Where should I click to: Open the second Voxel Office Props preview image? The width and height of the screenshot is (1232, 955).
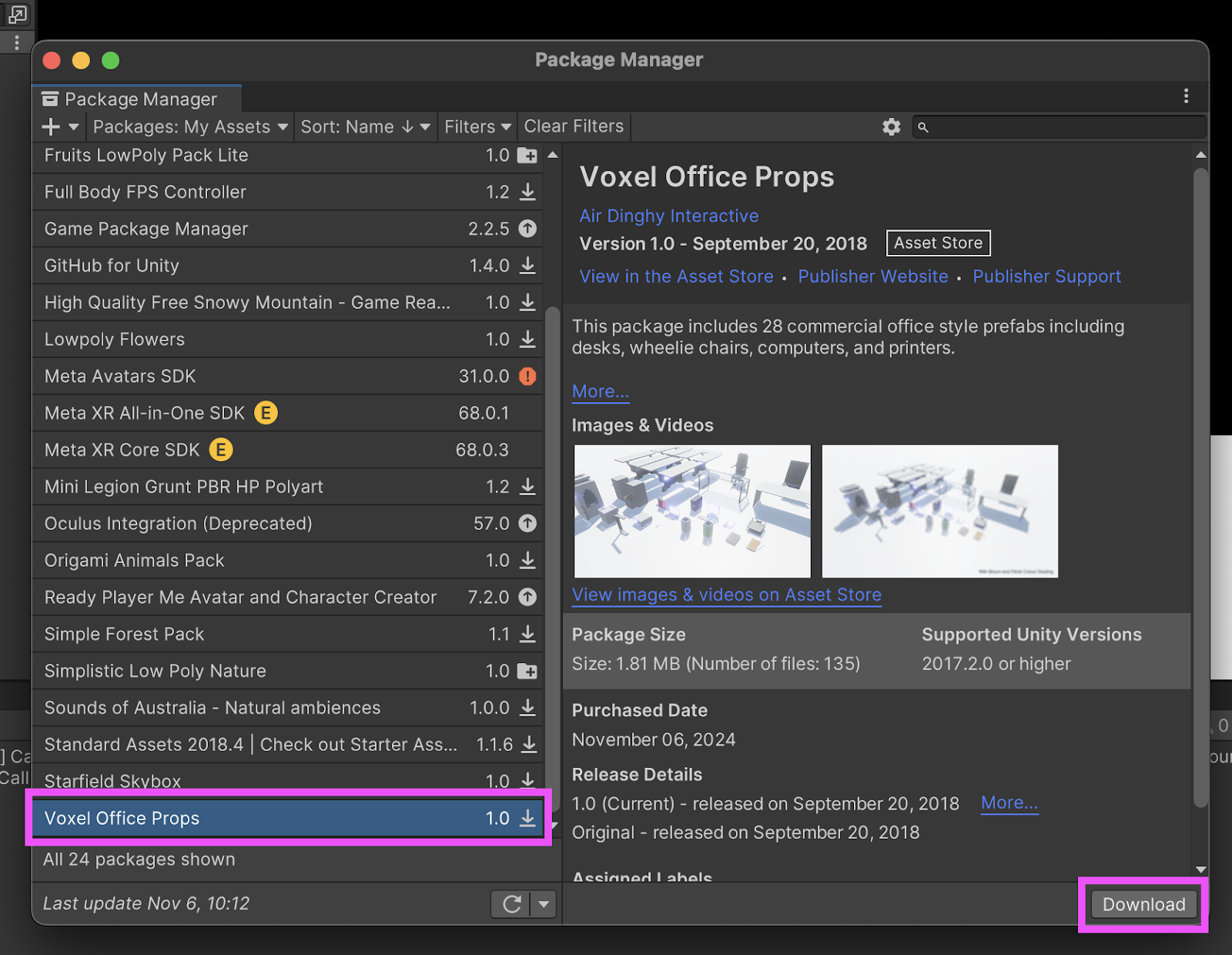coord(939,511)
